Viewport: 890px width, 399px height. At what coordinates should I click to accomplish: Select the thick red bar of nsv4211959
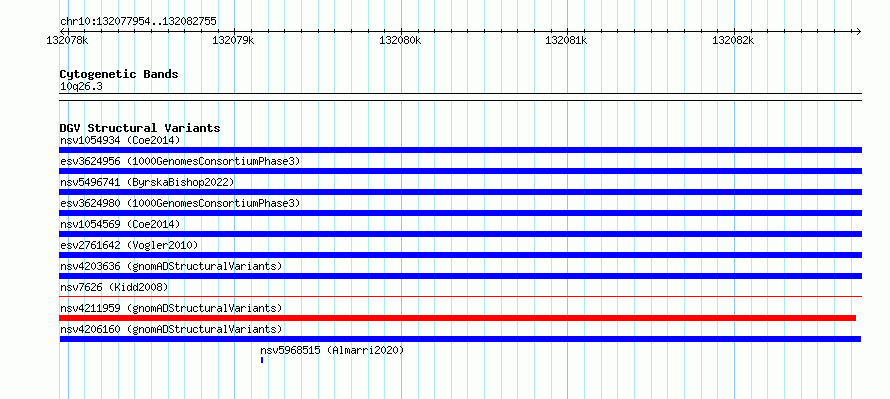457,318
